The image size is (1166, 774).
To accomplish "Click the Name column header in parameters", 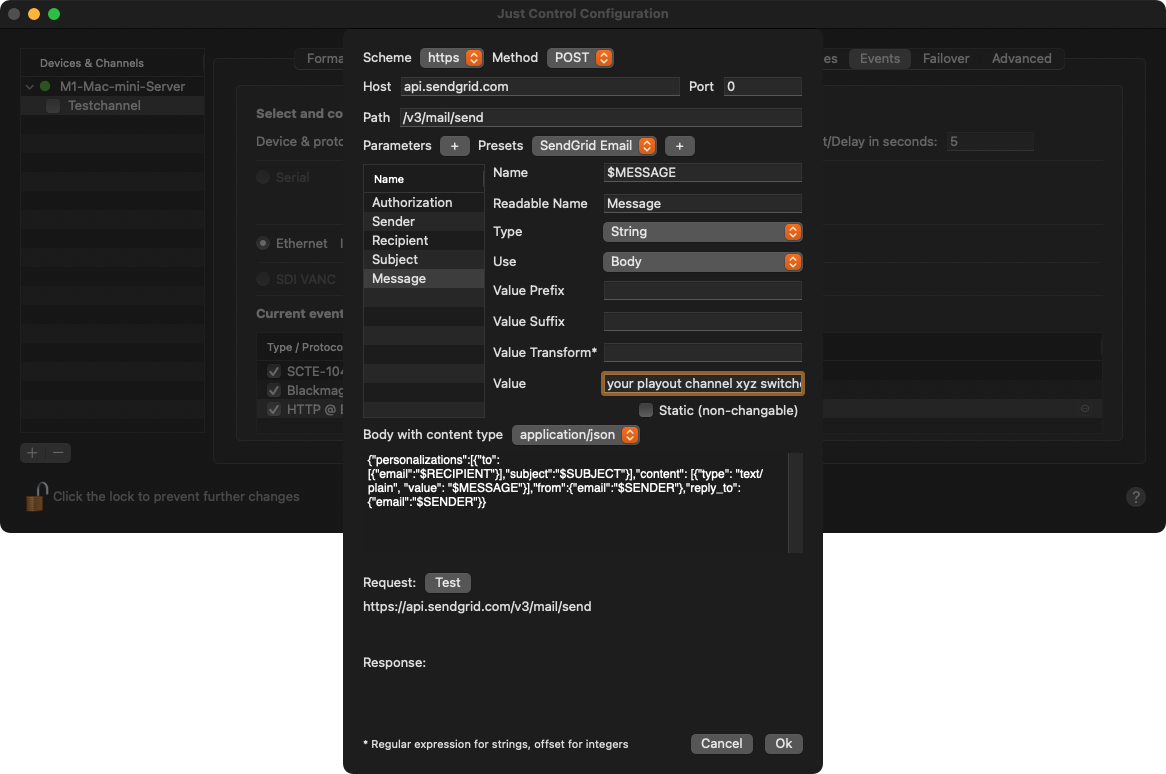I will 424,179.
